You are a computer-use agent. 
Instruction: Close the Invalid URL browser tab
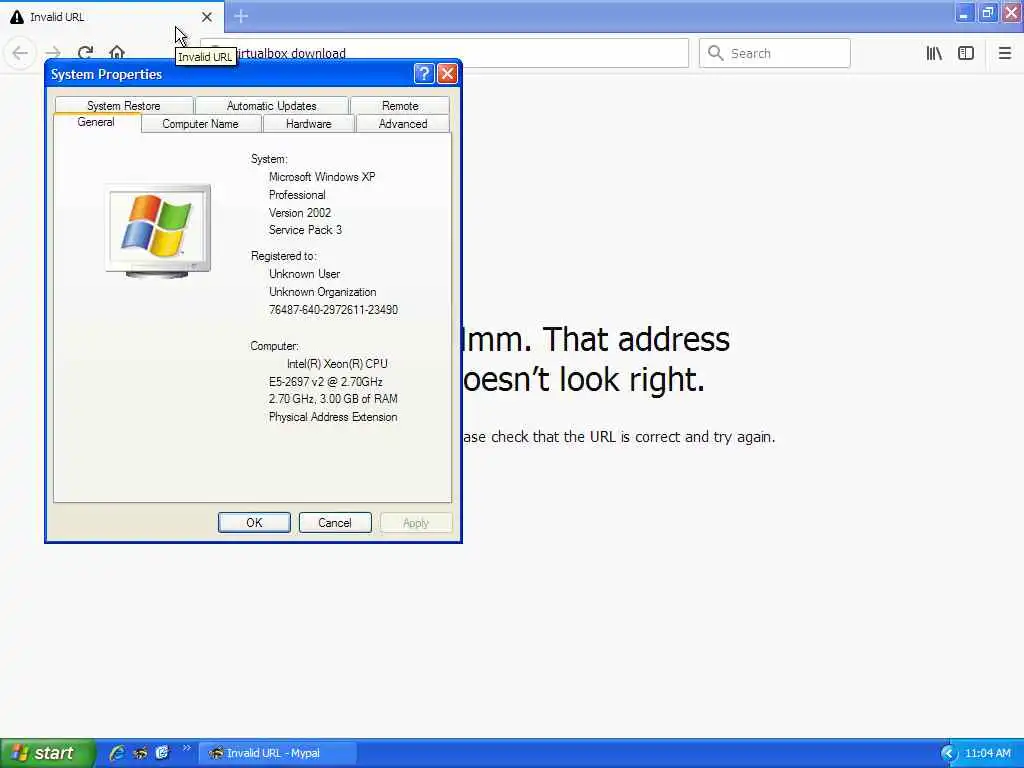[x=206, y=17]
